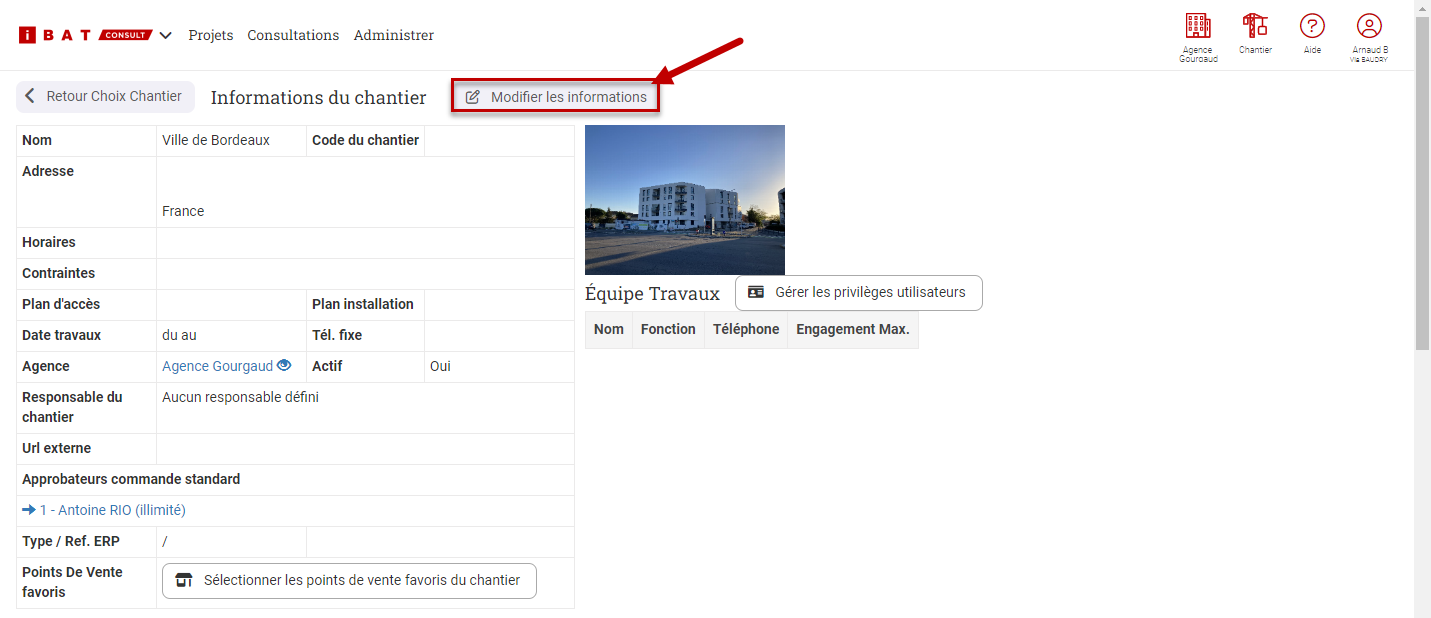Click the Code du chantier label
The height and width of the screenshot is (618, 1431).
365,141
